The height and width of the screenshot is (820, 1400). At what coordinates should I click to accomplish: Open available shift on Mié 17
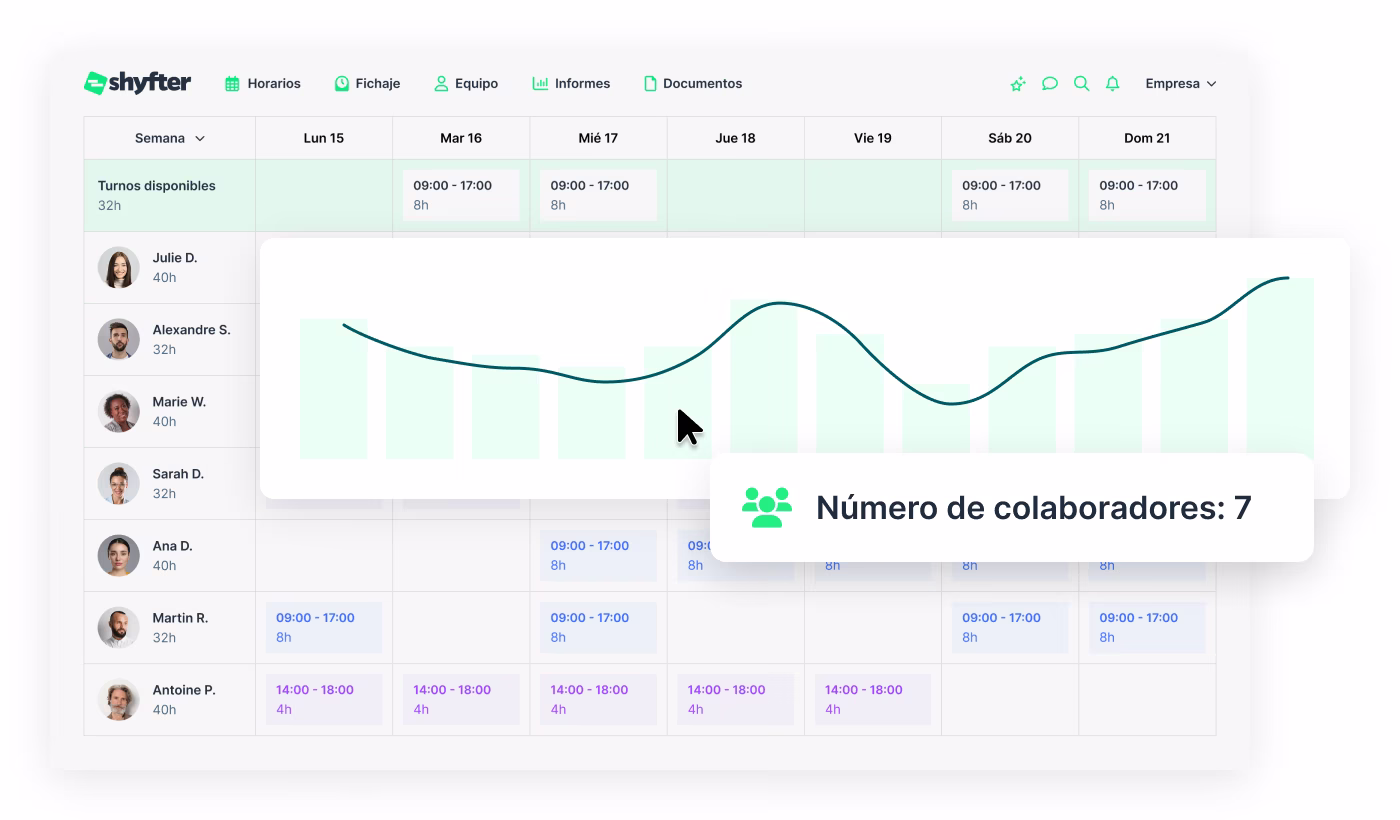(598, 195)
